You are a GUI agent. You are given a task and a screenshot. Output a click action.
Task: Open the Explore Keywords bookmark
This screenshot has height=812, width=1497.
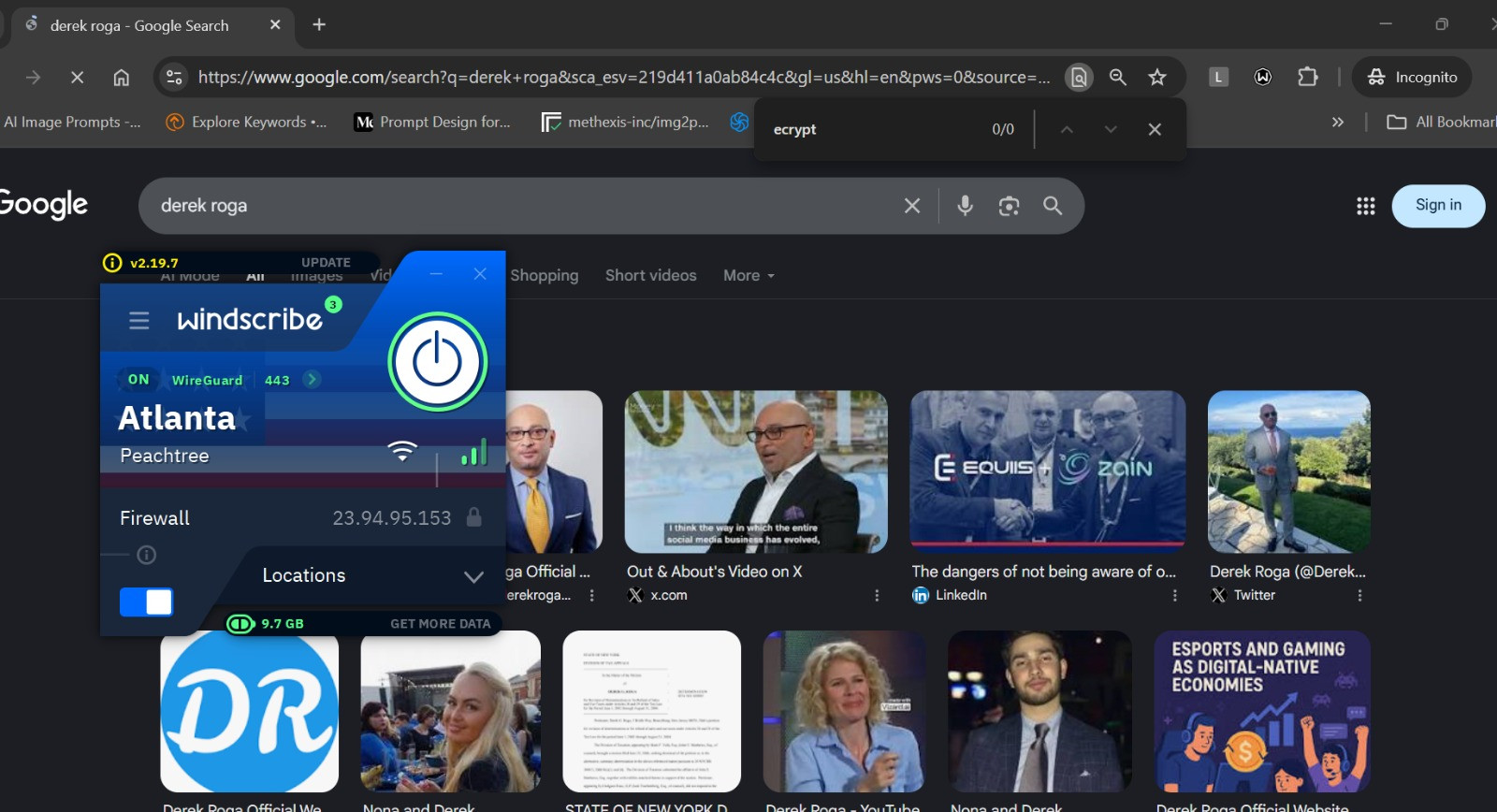point(247,122)
